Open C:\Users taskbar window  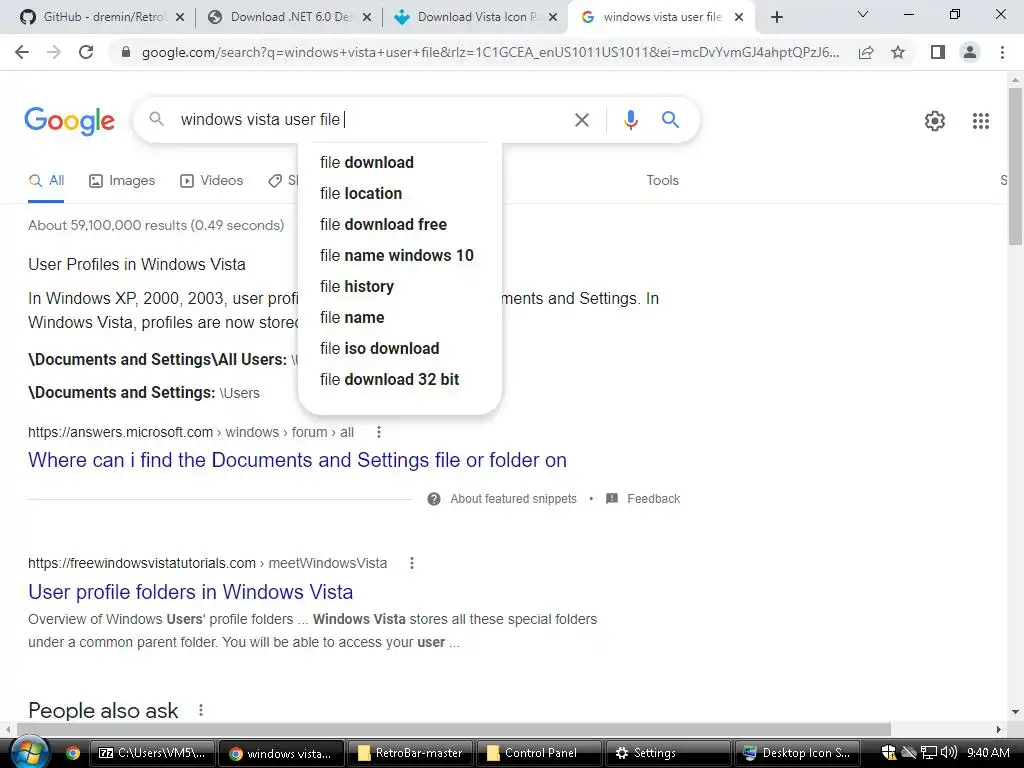(x=152, y=753)
